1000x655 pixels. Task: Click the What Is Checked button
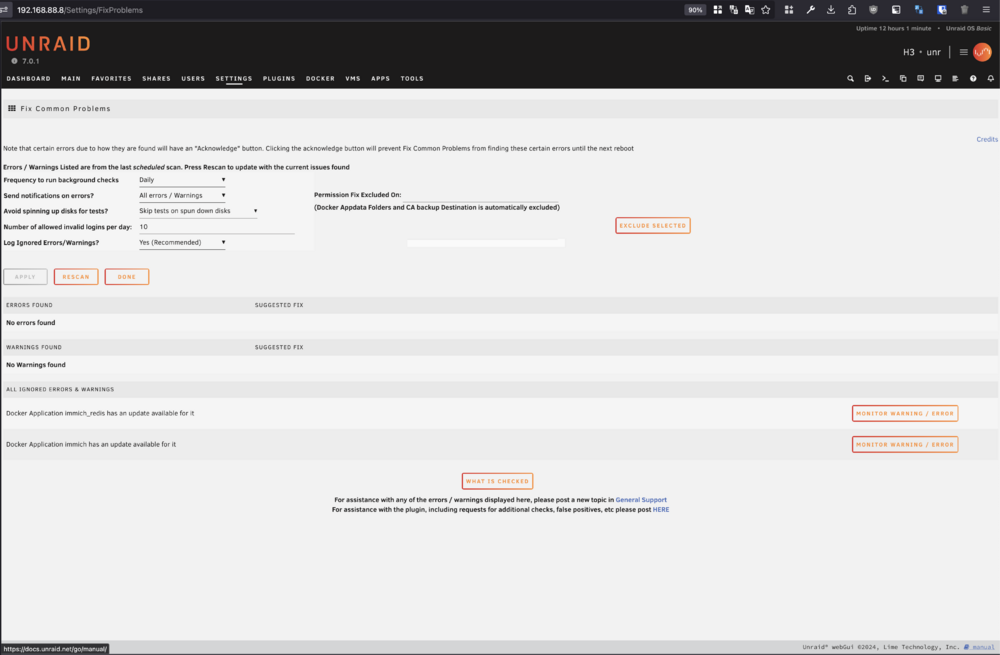click(x=497, y=481)
